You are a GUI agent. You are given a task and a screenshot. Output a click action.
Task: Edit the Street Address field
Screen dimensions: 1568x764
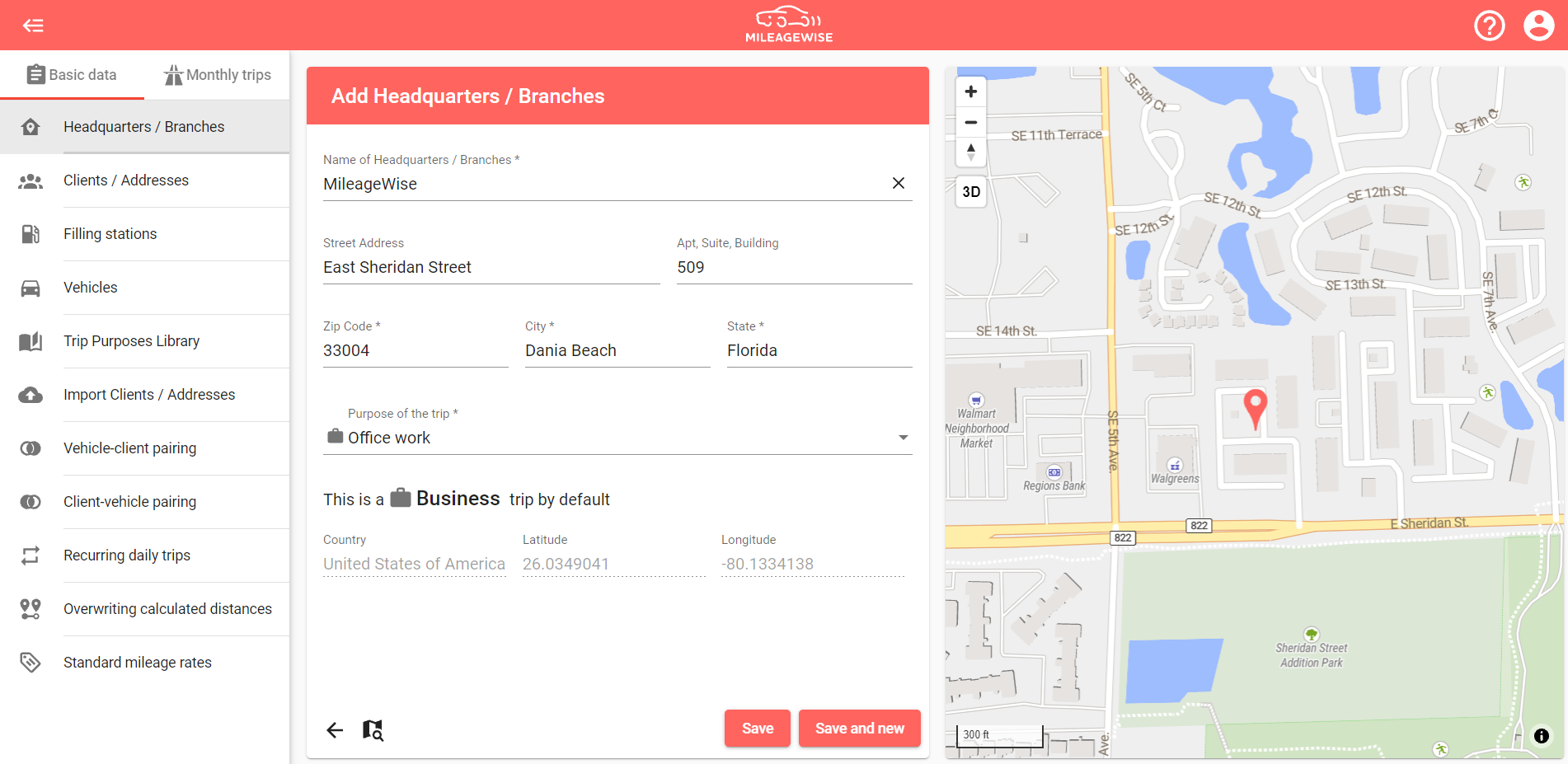pyautogui.click(x=491, y=267)
